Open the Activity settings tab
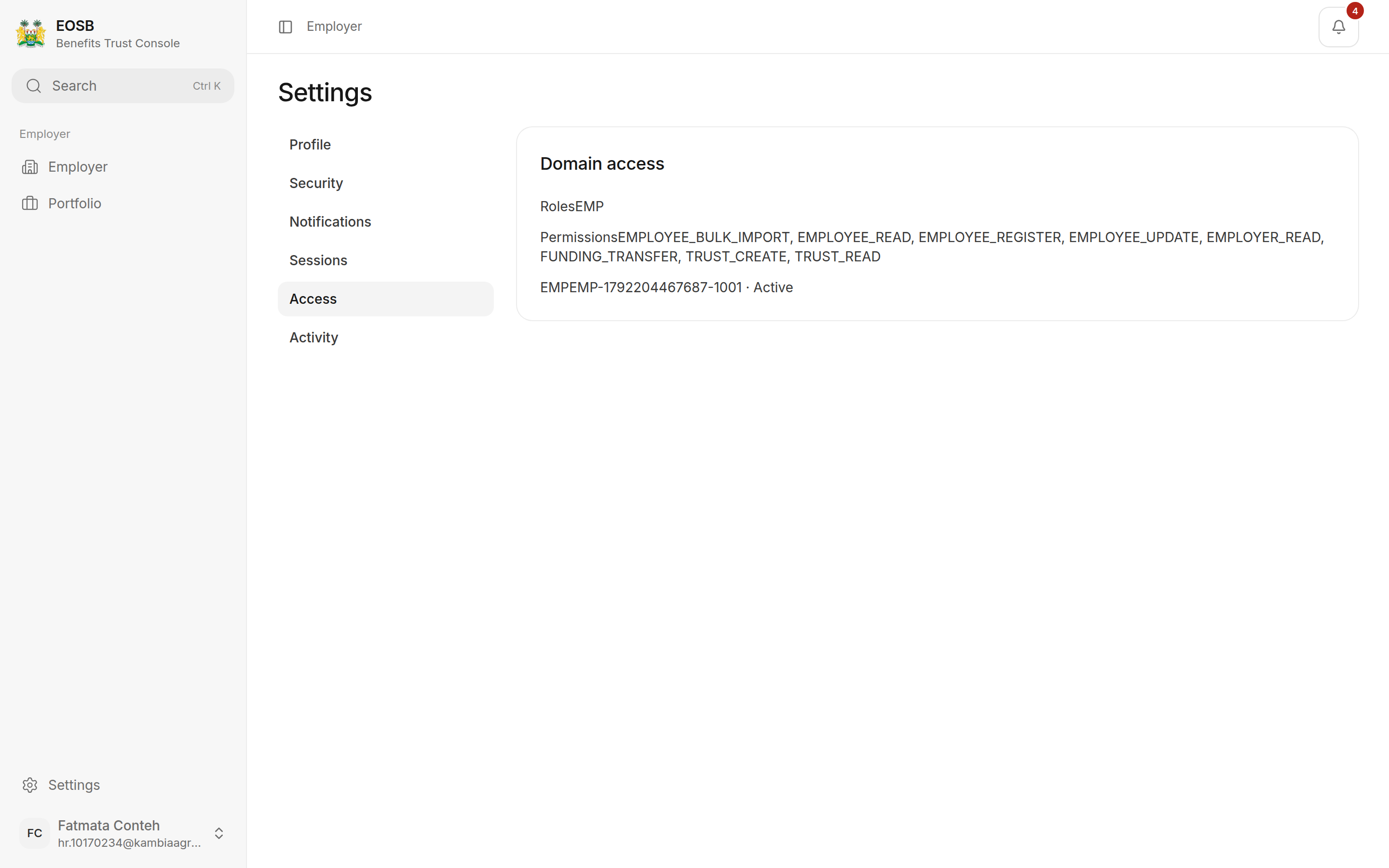This screenshot has height=868, width=1389. click(385, 338)
